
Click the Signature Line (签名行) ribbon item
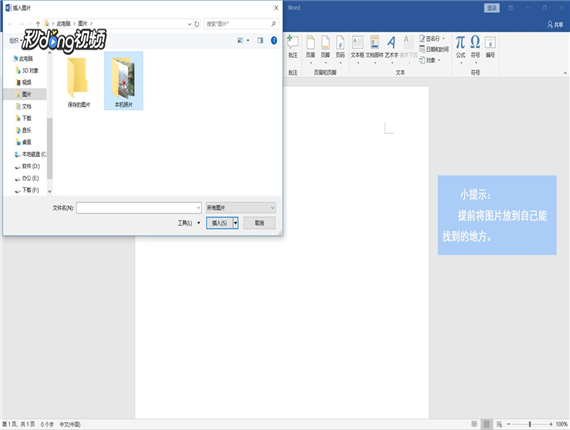[432, 39]
